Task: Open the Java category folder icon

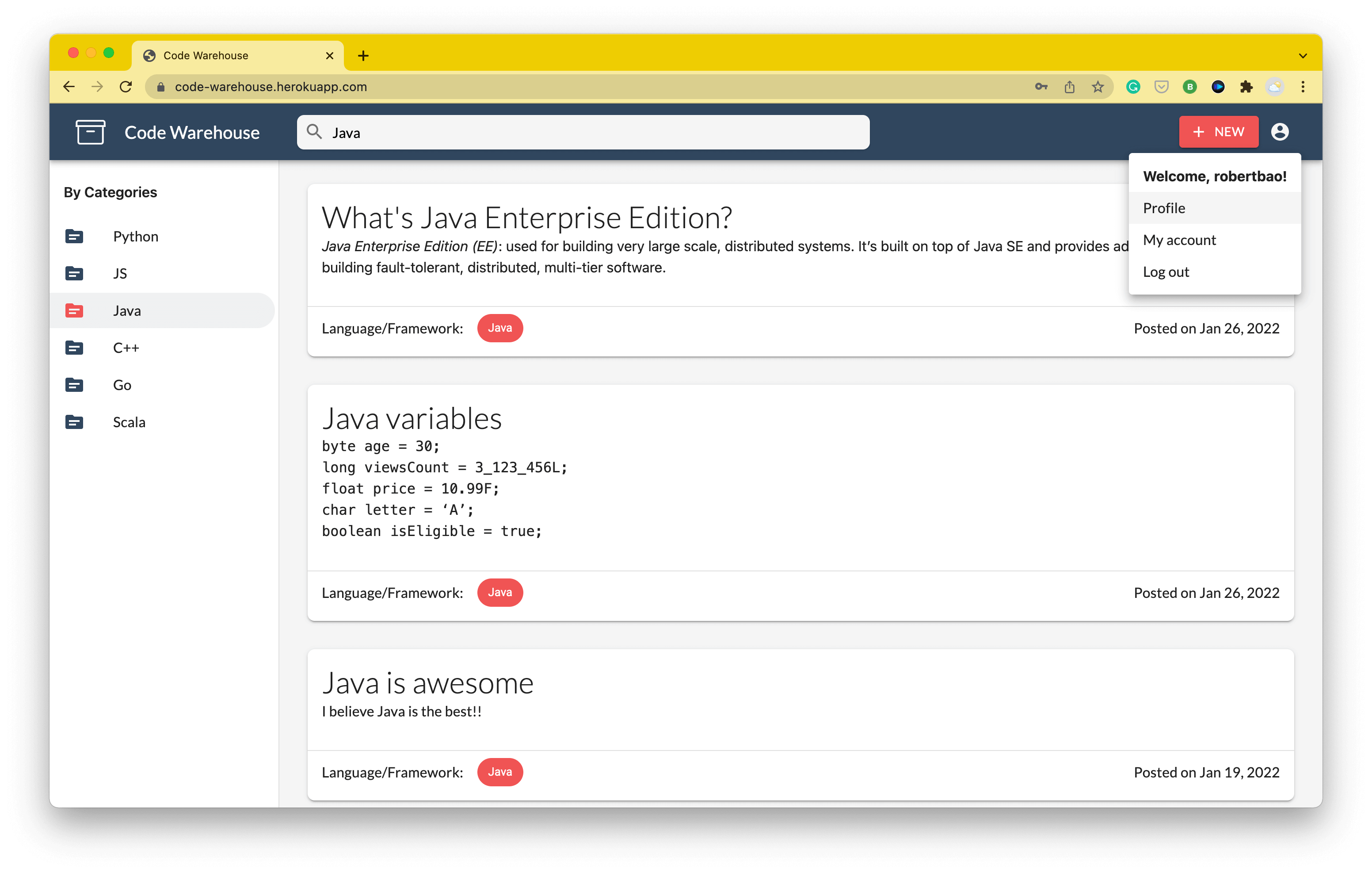Action: (x=74, y=310)
